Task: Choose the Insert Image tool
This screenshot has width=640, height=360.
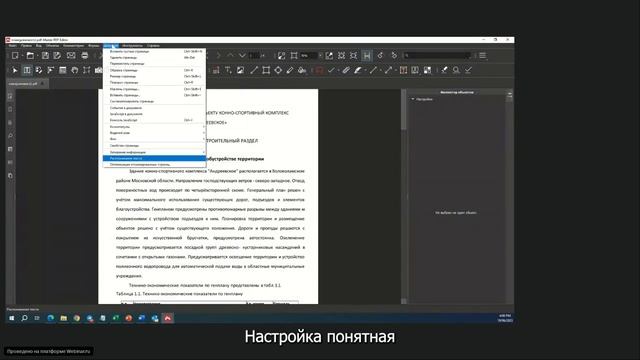Action: point(240,70)
